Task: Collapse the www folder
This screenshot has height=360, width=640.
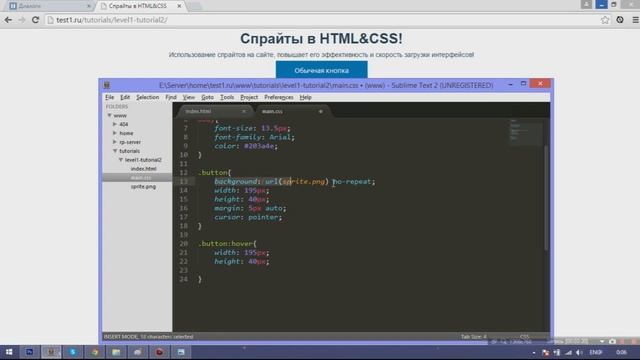Action: click(109, 116)
